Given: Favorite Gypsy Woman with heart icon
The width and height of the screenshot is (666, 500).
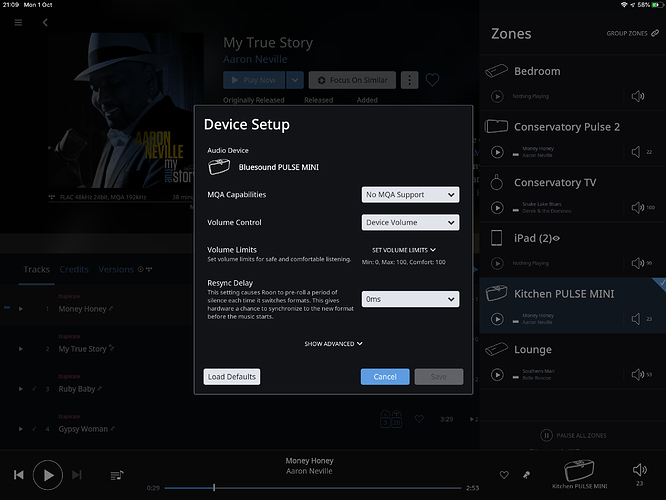Looking at the screenshot, I should click(419, 419).
